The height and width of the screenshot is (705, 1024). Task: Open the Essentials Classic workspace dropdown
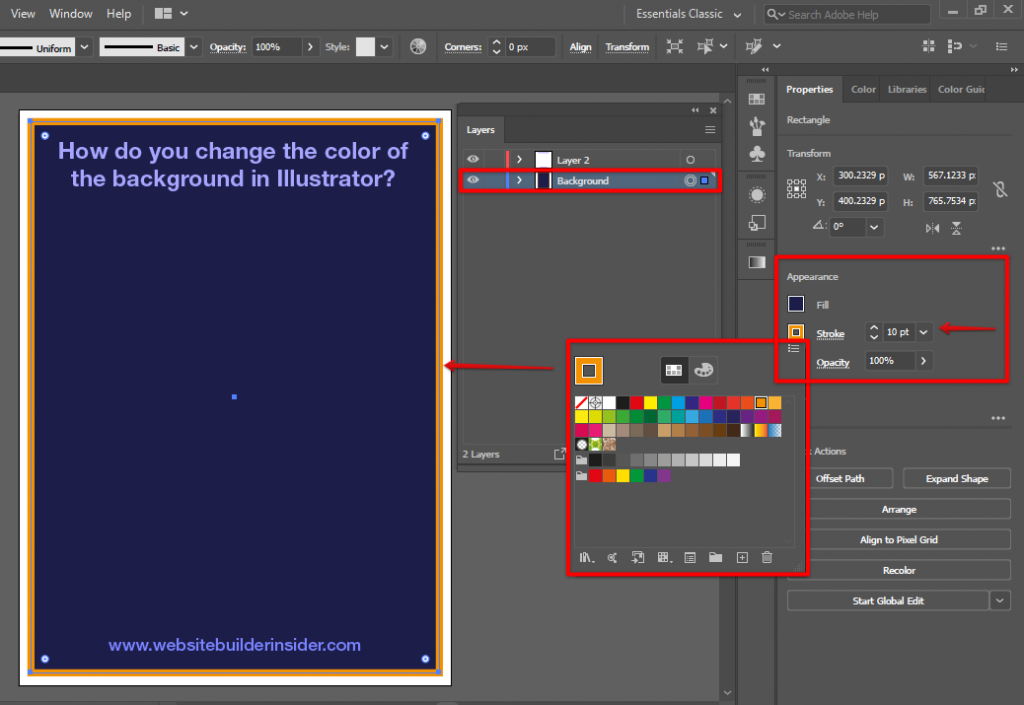pos(737,15)
